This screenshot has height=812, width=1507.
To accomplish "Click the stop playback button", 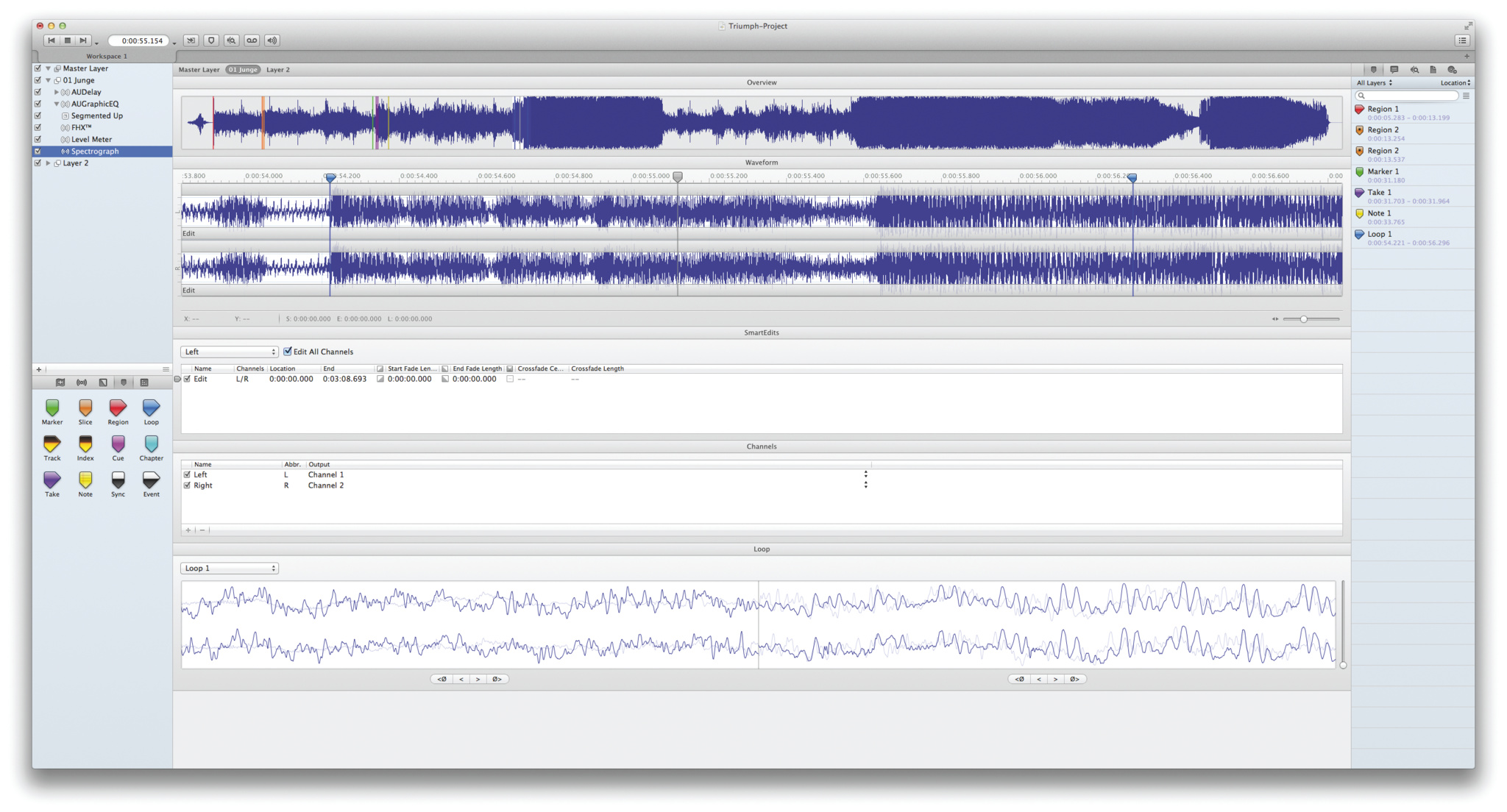I will (67, 40).
